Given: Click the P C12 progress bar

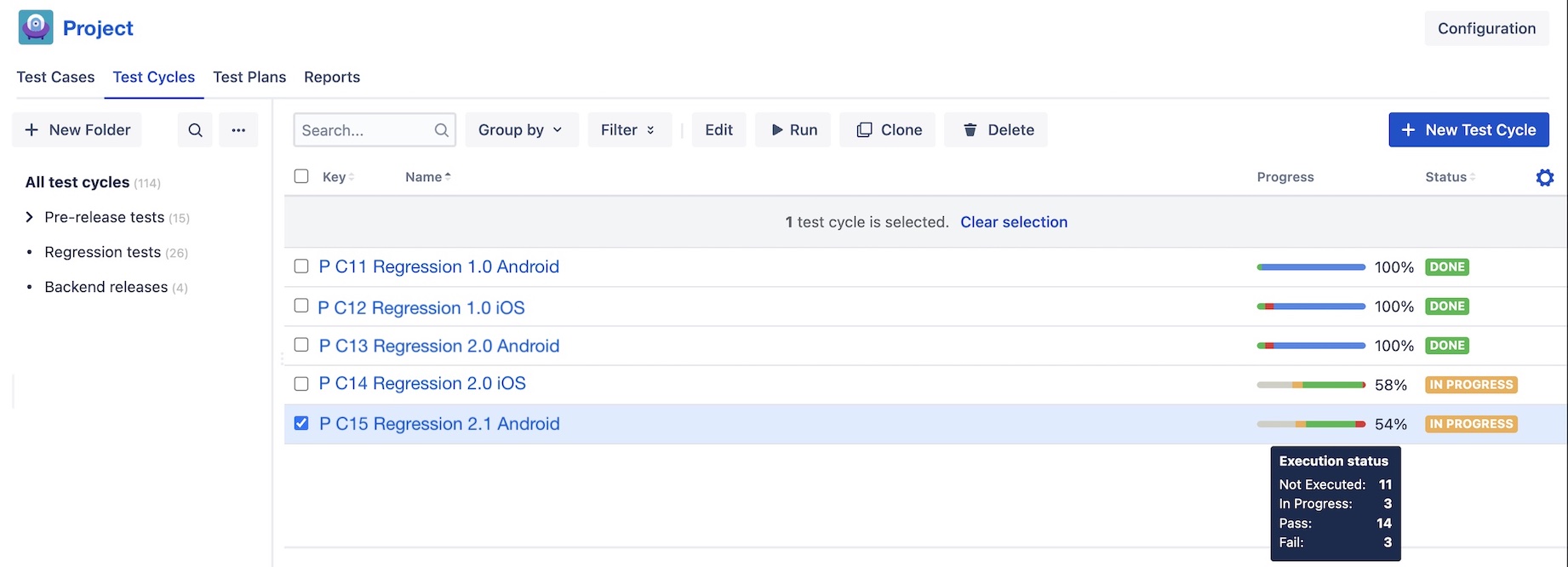Looking at the screenshot, I should (1311, 306).
